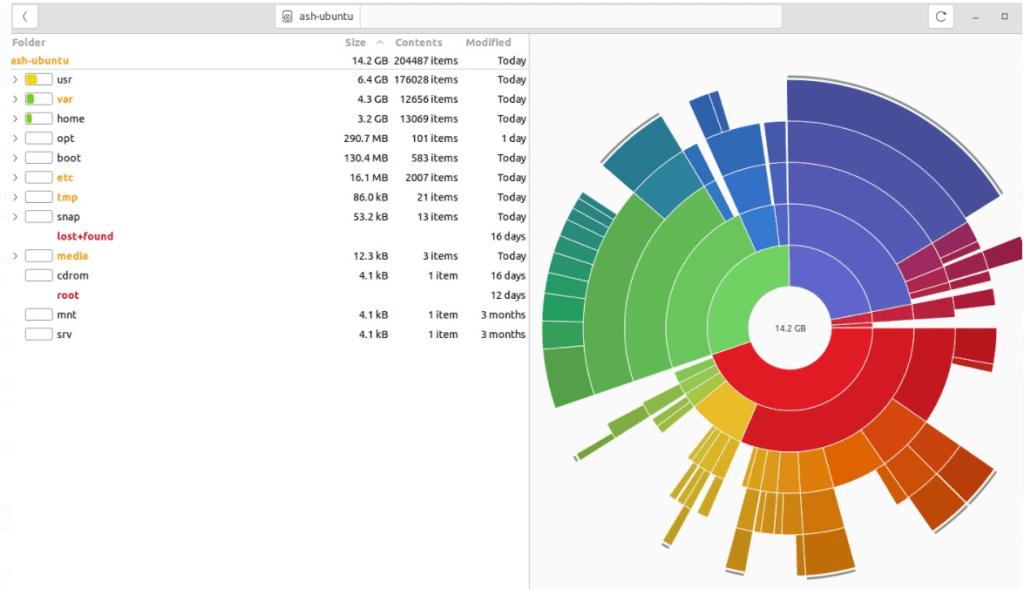Click the green usage bar for var

38,99
